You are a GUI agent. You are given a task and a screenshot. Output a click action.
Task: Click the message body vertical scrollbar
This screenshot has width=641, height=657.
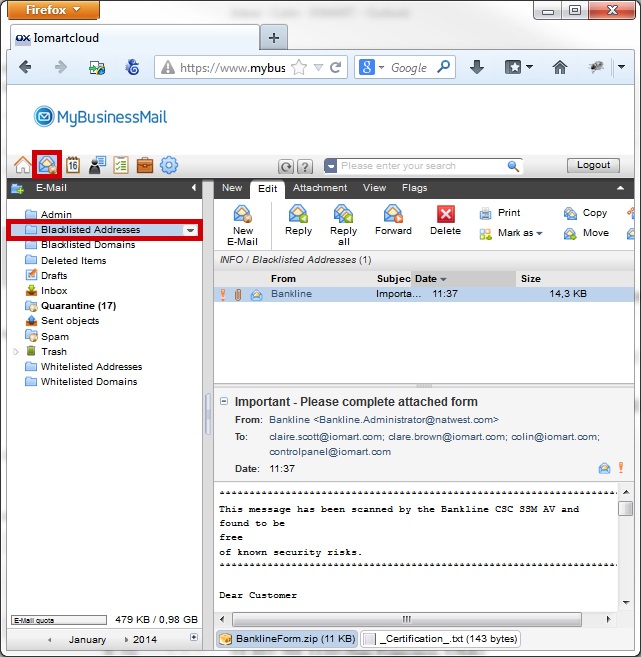[625, 560]
